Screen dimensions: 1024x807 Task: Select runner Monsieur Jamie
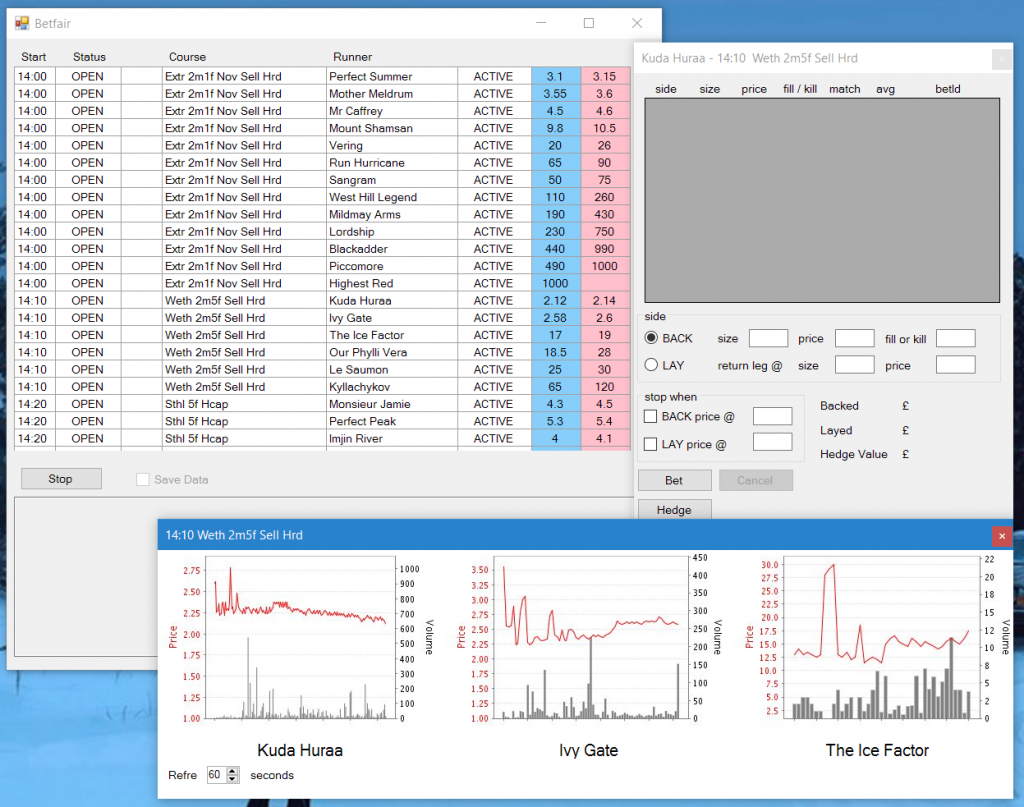point(392,404)
